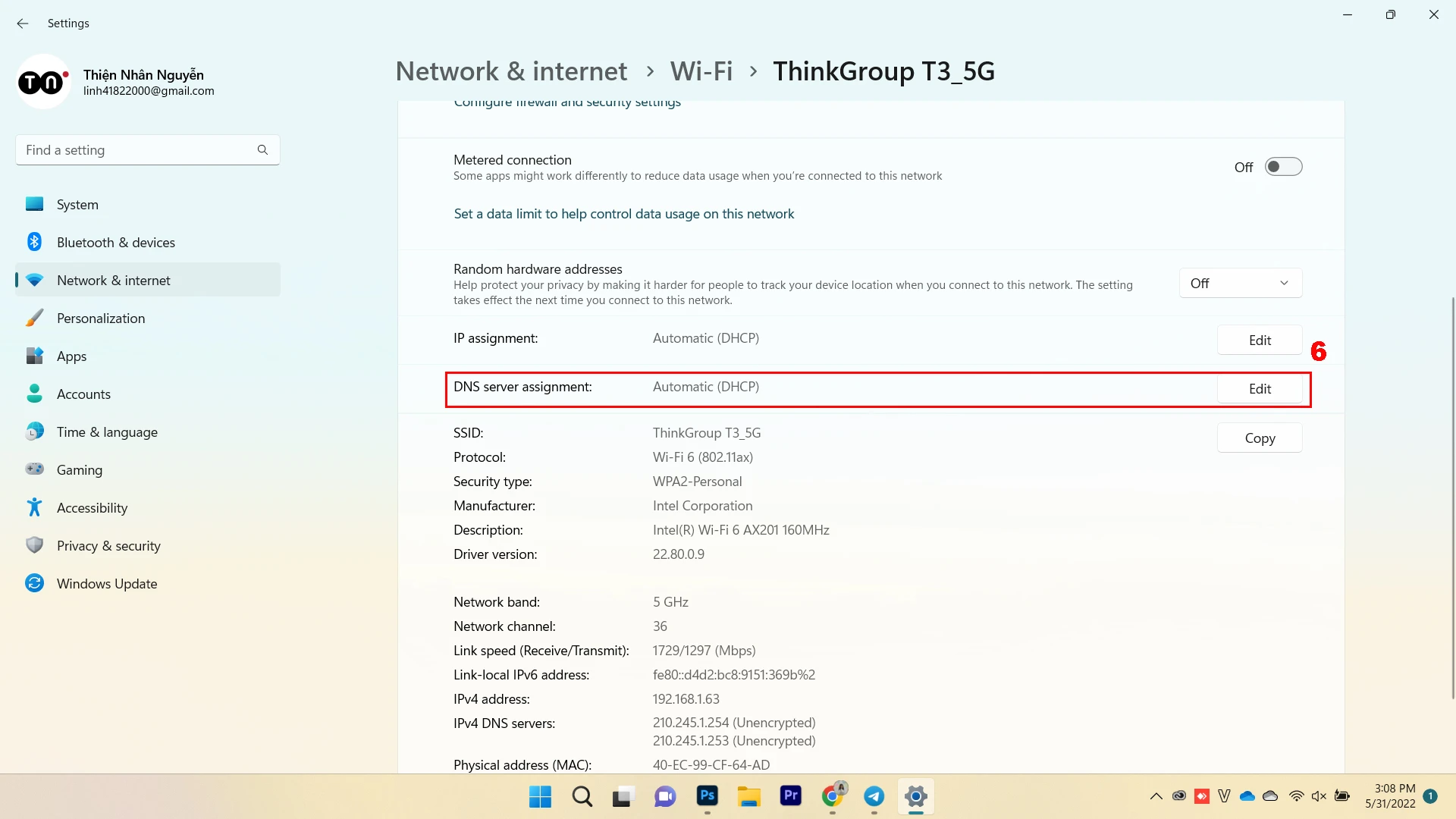Launch Premiere Pro from the taskbar
The image size is (1456, 819).
[x=791, y=796]
